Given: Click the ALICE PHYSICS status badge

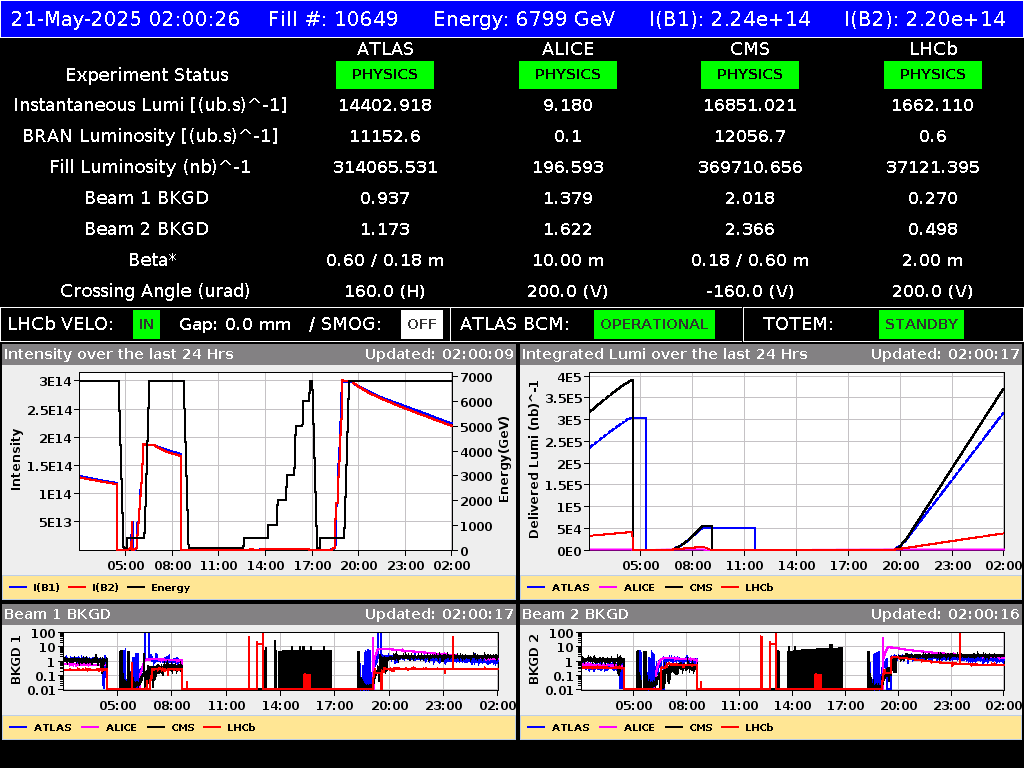Looking at the screenshot, I should coord(568,74).
